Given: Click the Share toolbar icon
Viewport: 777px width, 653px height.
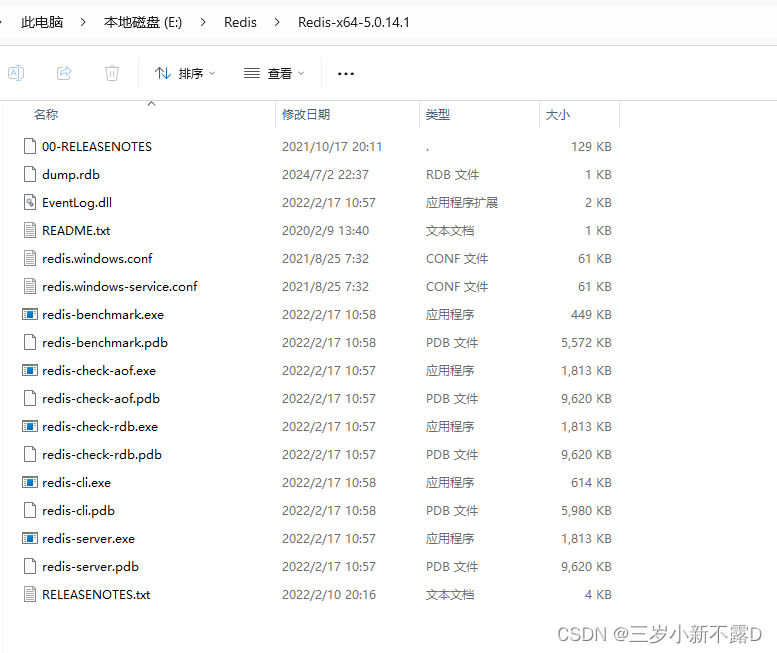Looking at the screenshot, I should click(x=64, y=73).
